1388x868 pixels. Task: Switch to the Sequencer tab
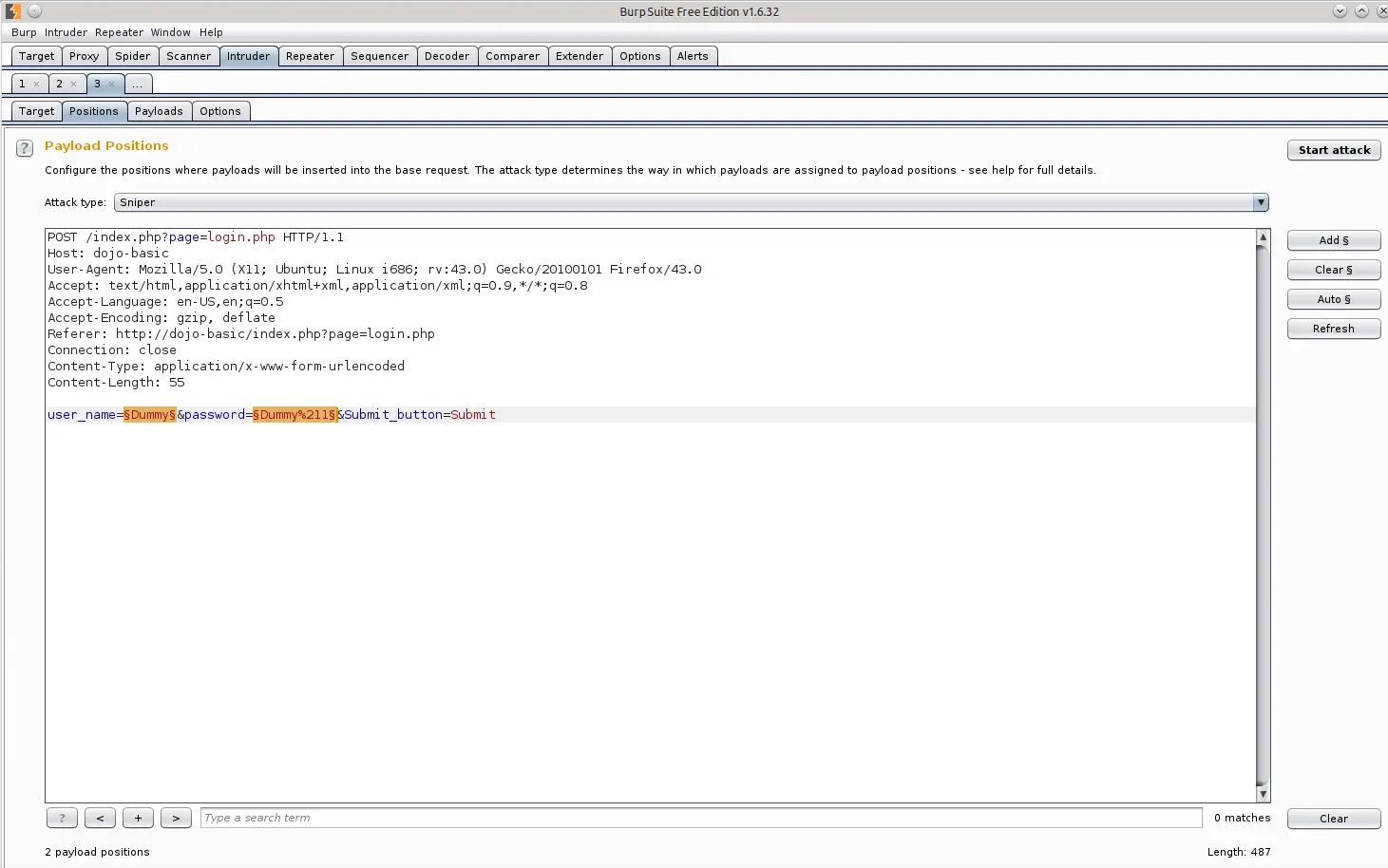click(380, 56)
